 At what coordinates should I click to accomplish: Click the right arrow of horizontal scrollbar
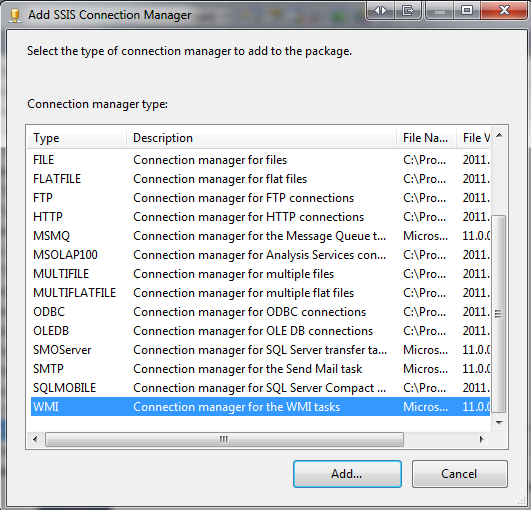click(x=482, y=440)
